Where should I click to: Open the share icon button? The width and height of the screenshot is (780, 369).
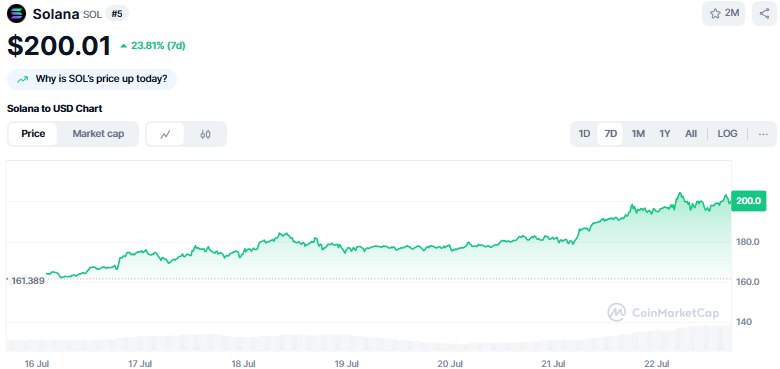(x=764, y=13)
